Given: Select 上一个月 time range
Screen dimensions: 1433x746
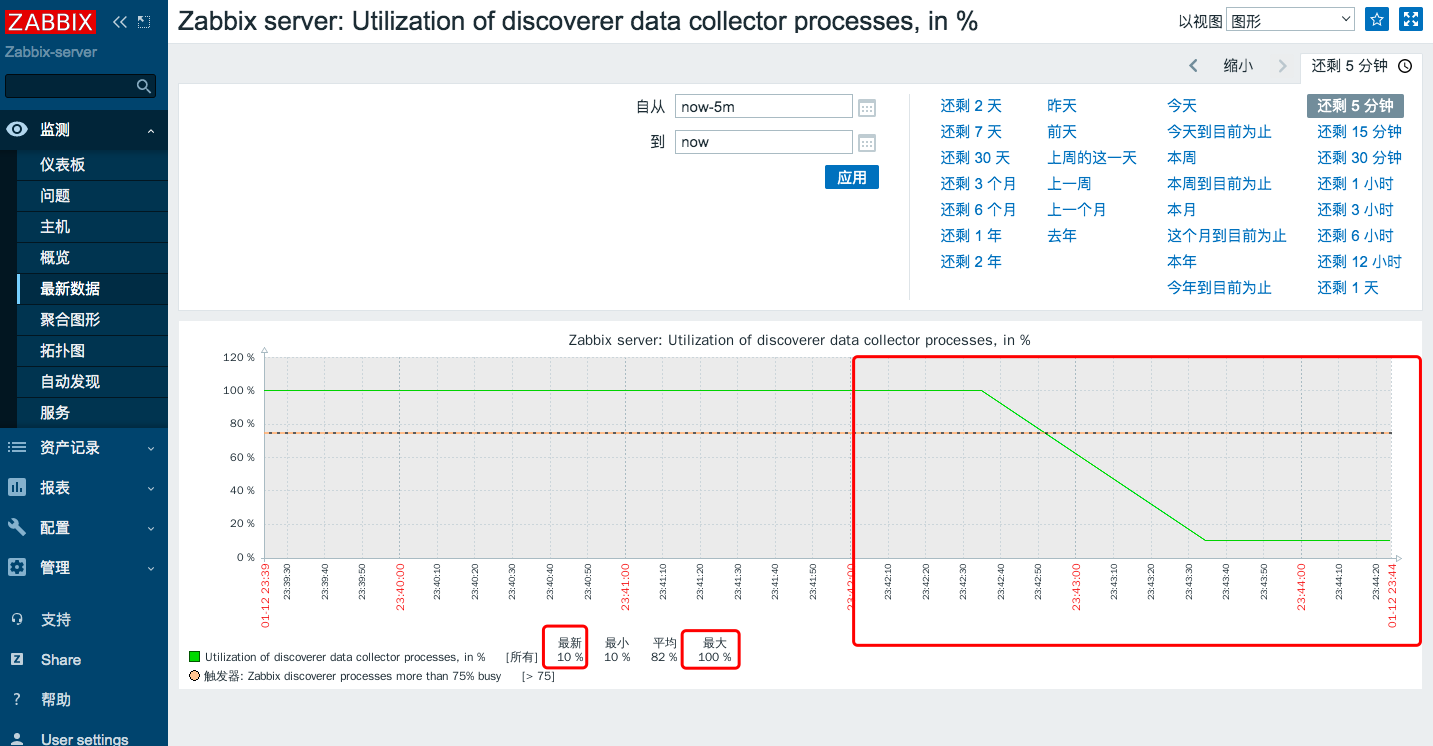Looking at the screenshot, I should pyautogui.click(x=1077, y=210).
